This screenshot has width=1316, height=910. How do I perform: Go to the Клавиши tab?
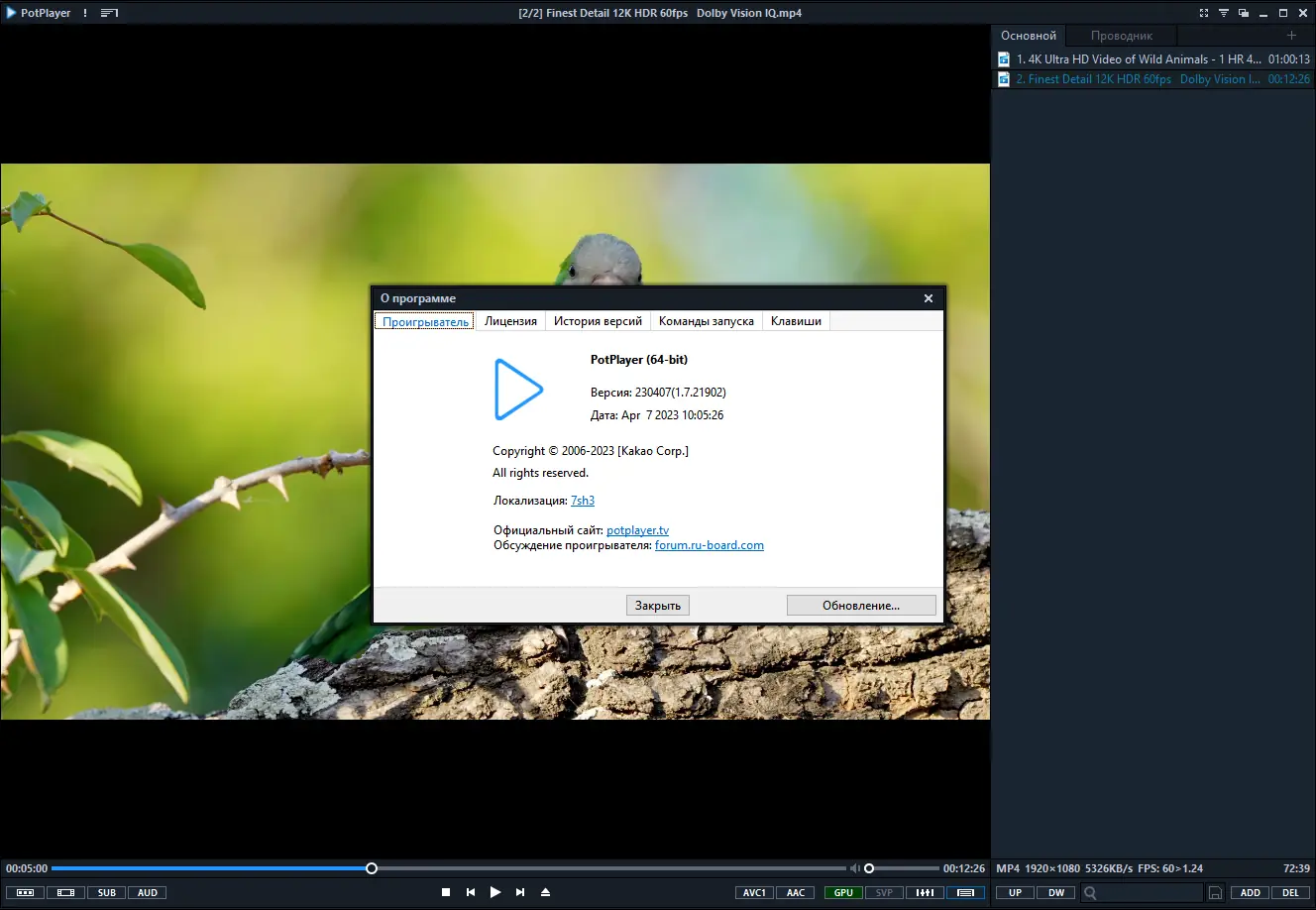pos(796,321)
